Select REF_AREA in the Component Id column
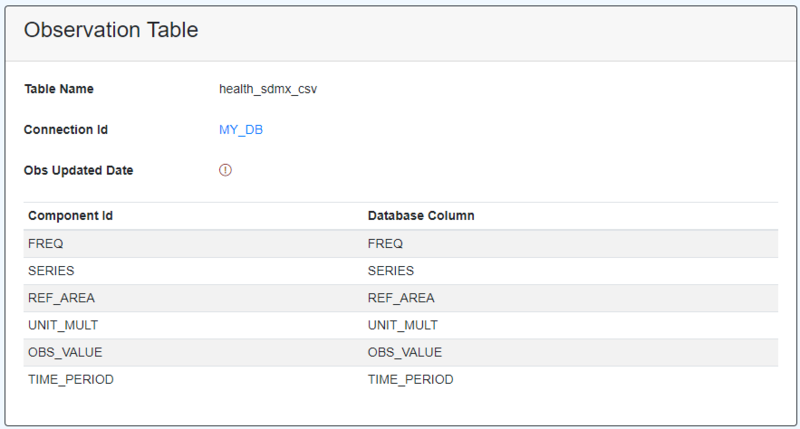The height and width of the screenshot is (429, 800). [61, 298]
